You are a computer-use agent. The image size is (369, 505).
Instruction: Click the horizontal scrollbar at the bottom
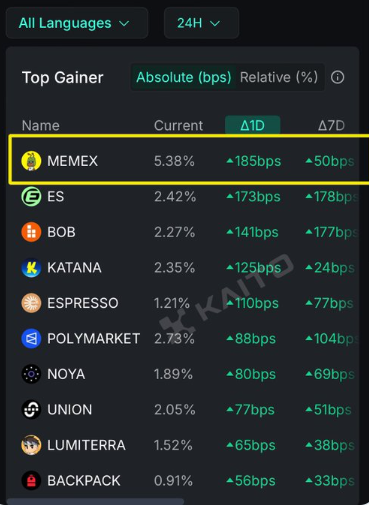tap(95, 502)
